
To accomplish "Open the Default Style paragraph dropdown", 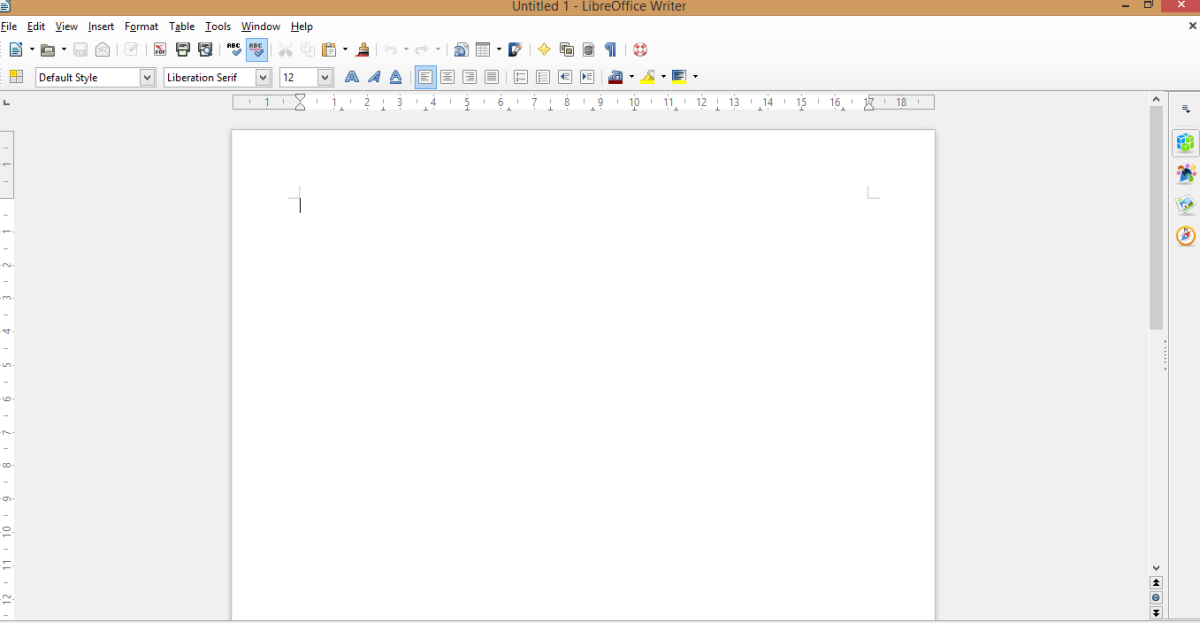I will 146,77.
